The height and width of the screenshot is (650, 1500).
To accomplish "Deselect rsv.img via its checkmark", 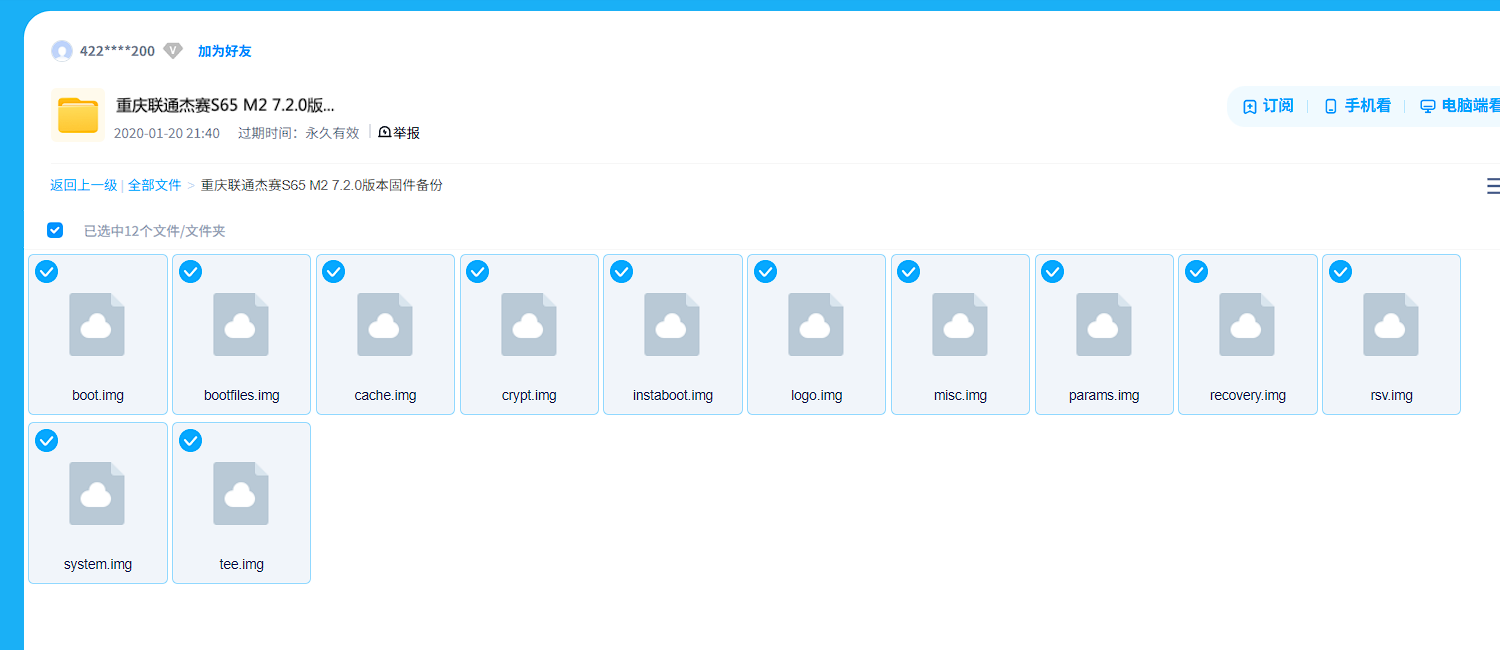I will pyautogui.click(x=1340, y=271).
